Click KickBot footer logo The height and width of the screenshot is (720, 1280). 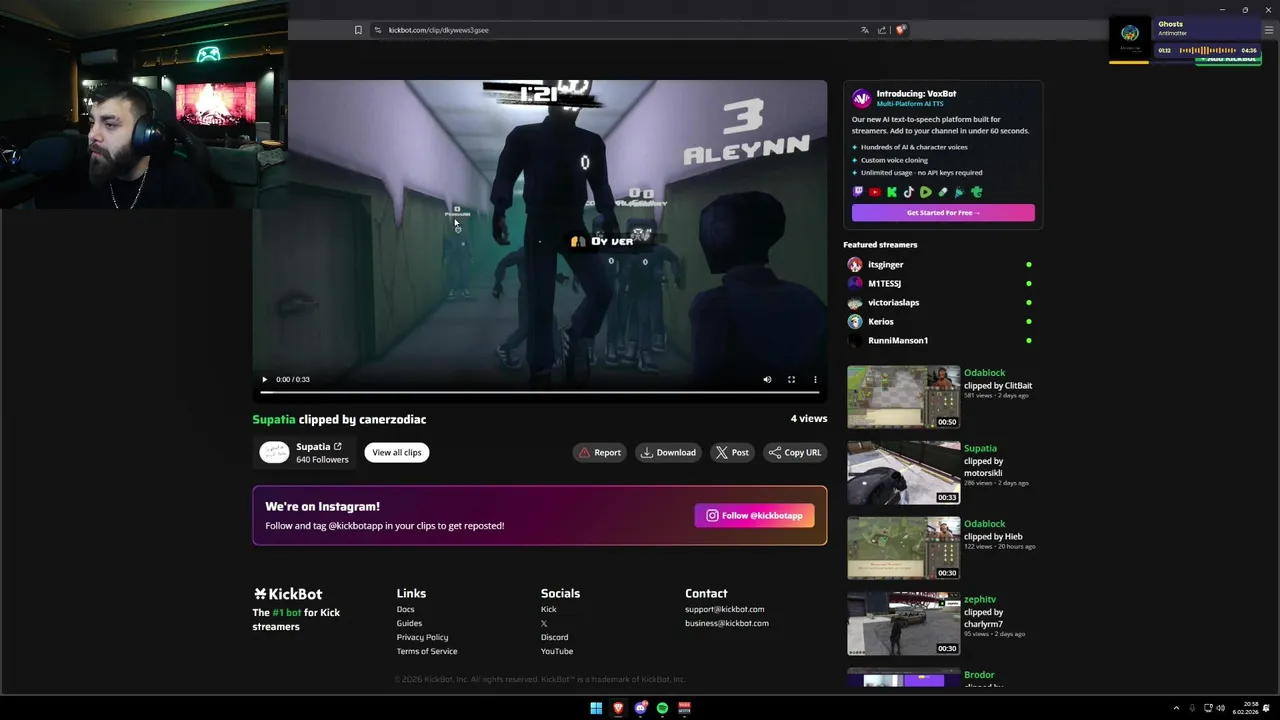(288, 594)
